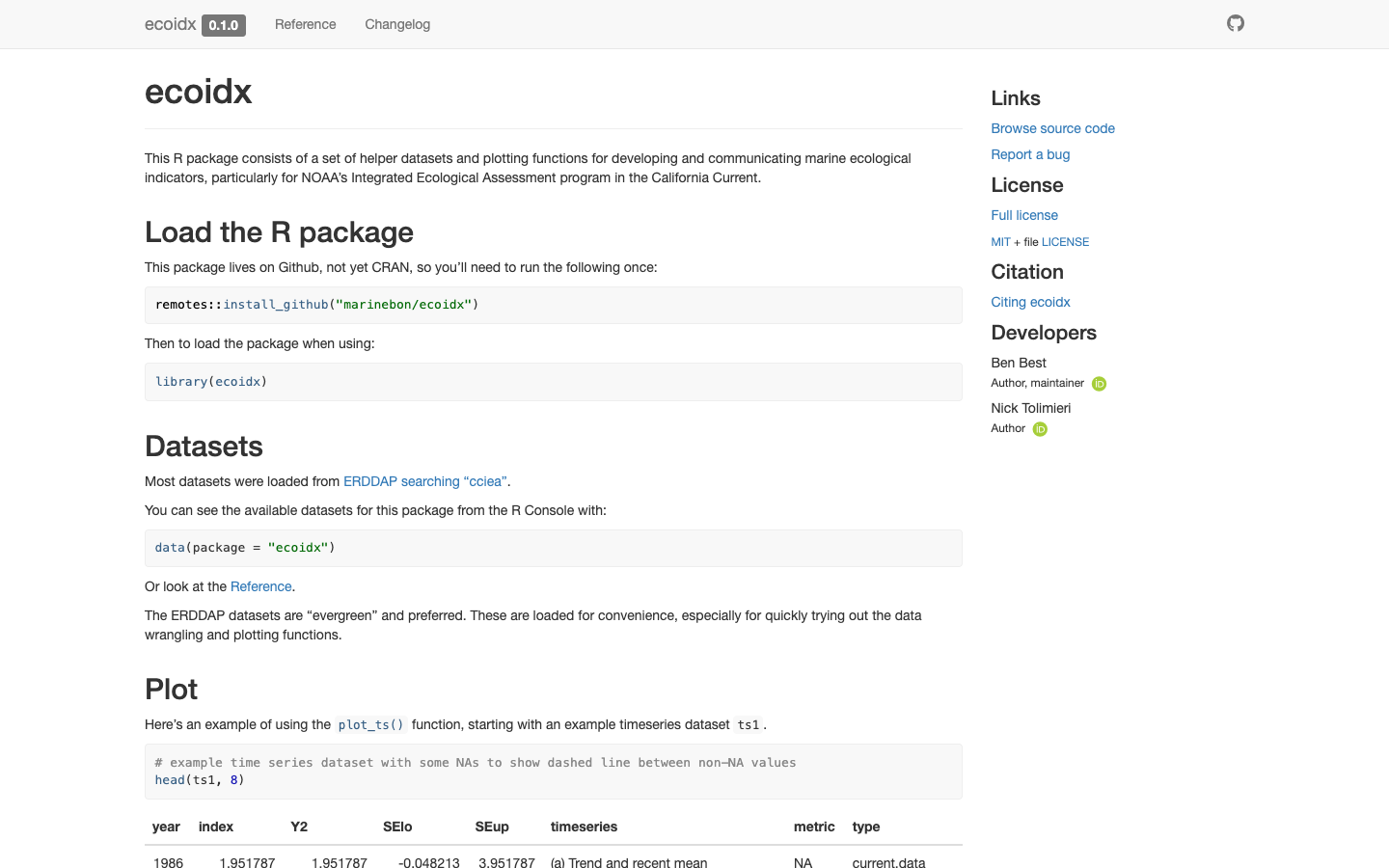Screen dimensions: 1389x868
Task: Click the head function in code block
Action: tap(170, 780)
